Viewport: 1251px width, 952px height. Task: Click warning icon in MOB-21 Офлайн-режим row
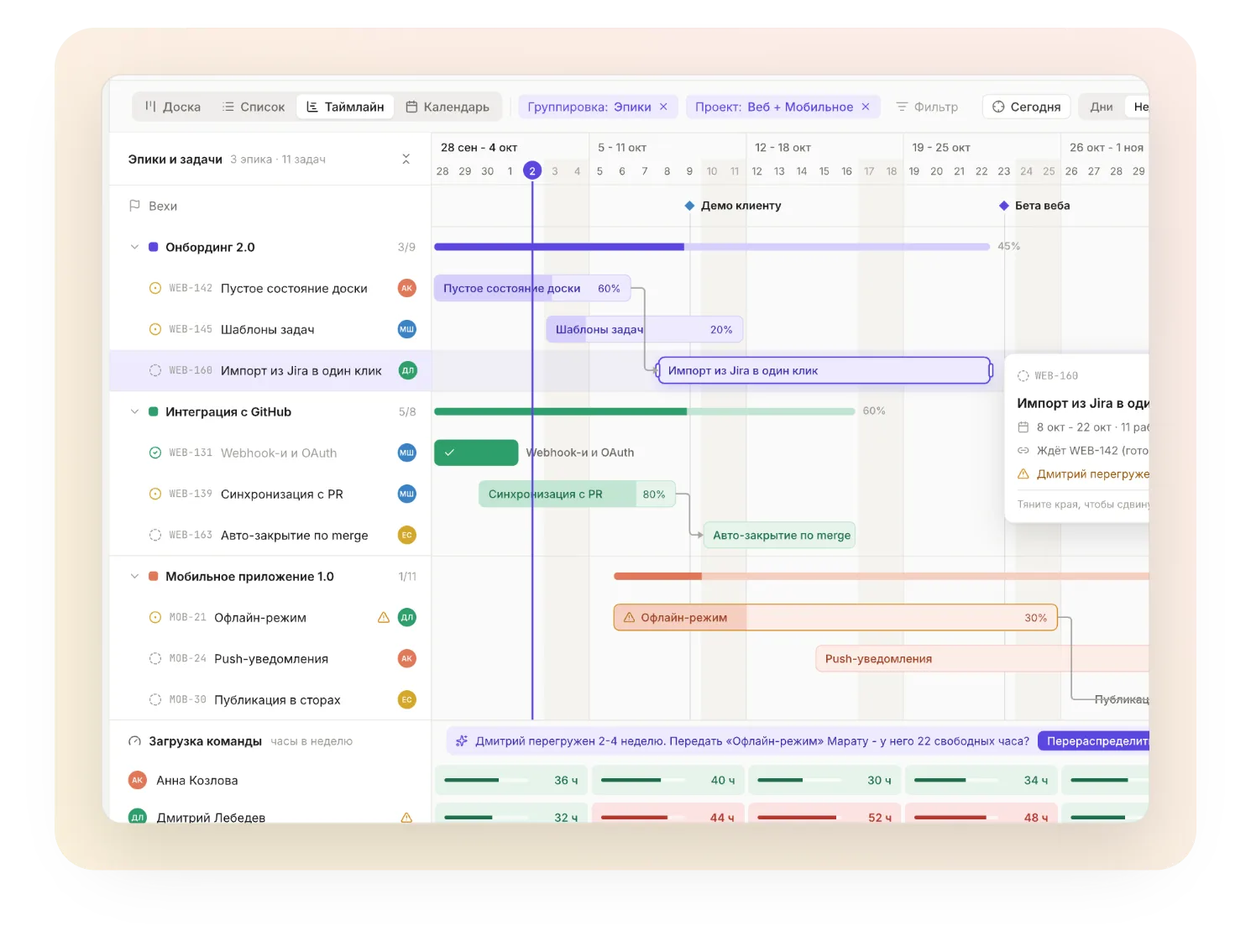384,617
